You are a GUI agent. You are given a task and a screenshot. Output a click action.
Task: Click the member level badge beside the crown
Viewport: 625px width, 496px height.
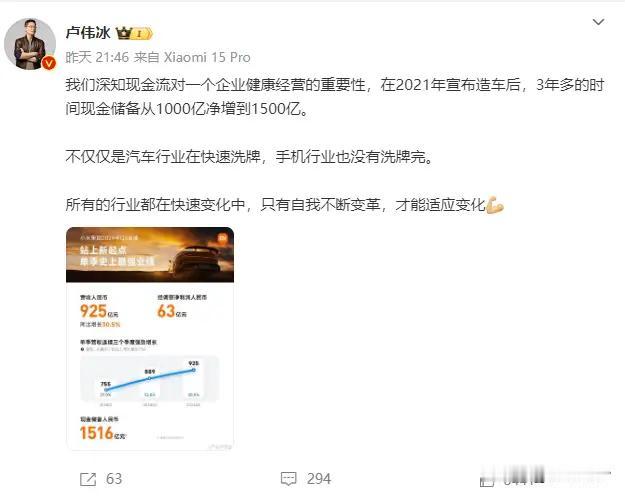[142, 34]
